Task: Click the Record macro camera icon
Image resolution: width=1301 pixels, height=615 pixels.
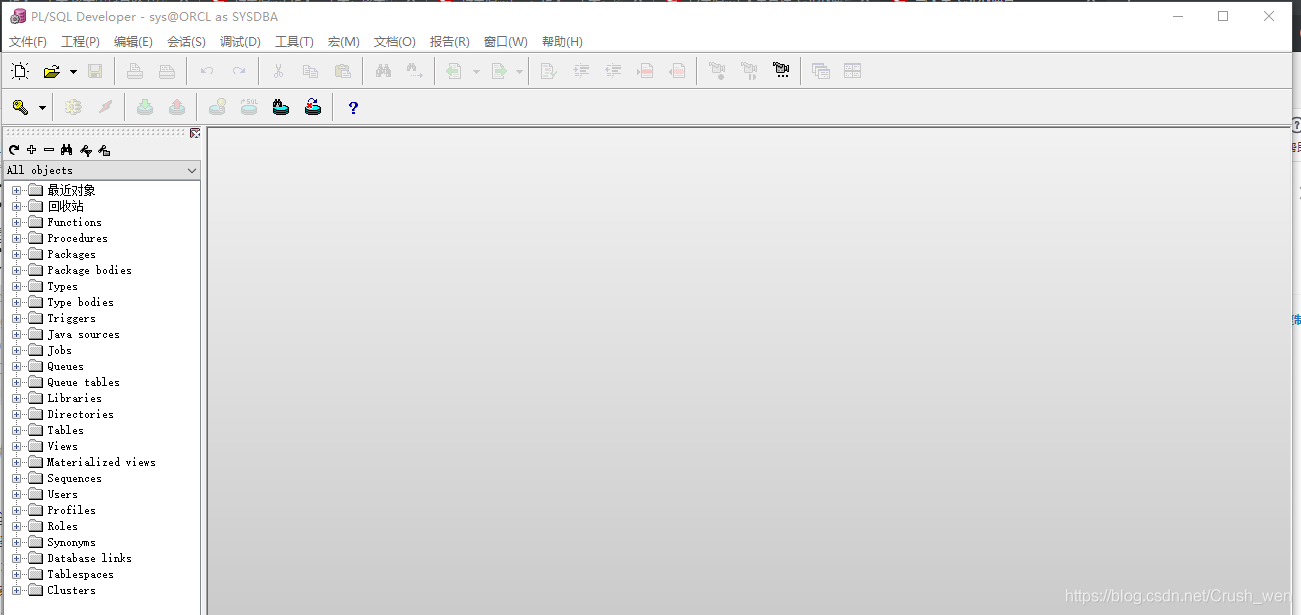Action: tap(717, 71)
